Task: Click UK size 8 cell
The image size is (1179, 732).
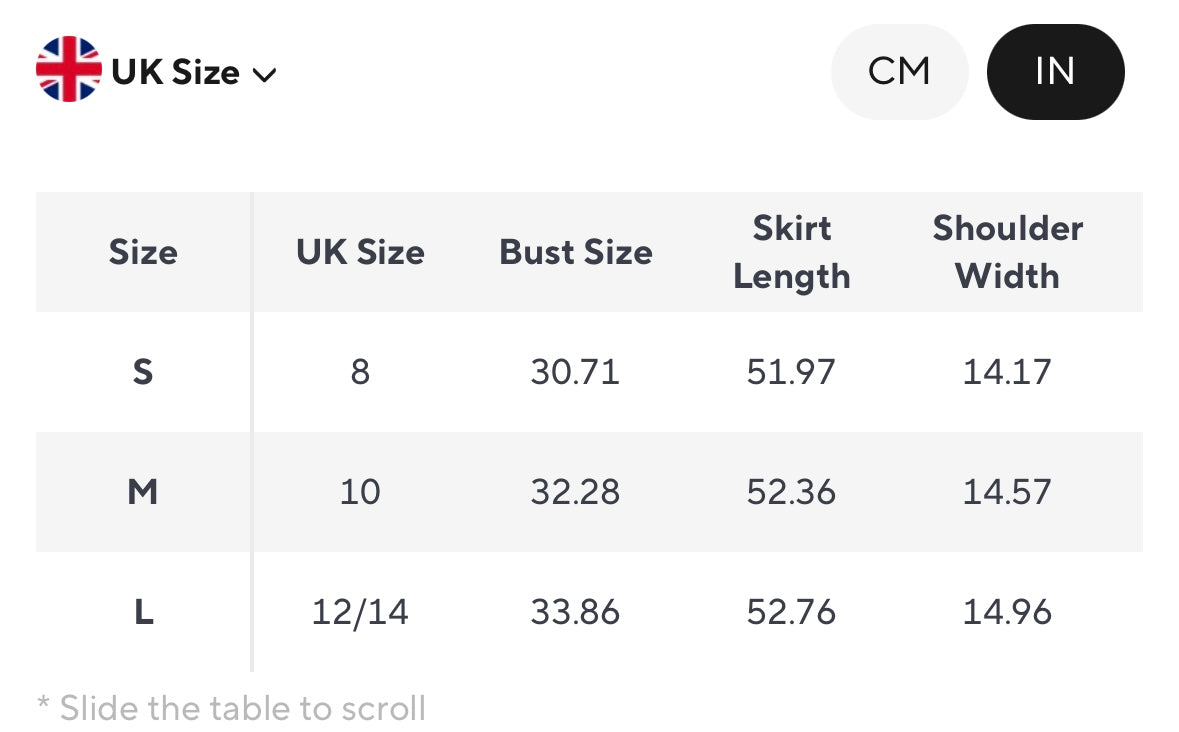Action: click(x=360, y=372)
